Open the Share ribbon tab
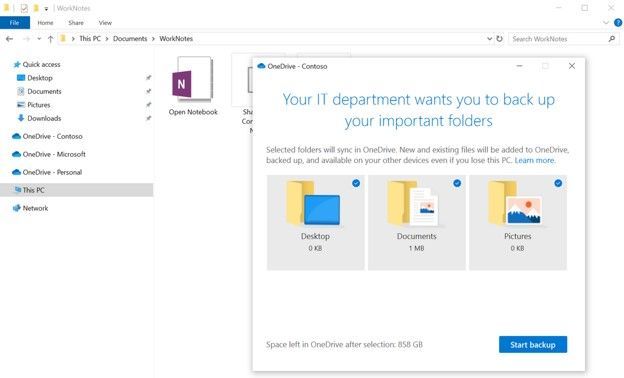The width and height of the screenshot is (624, 378). click(76, 23)
